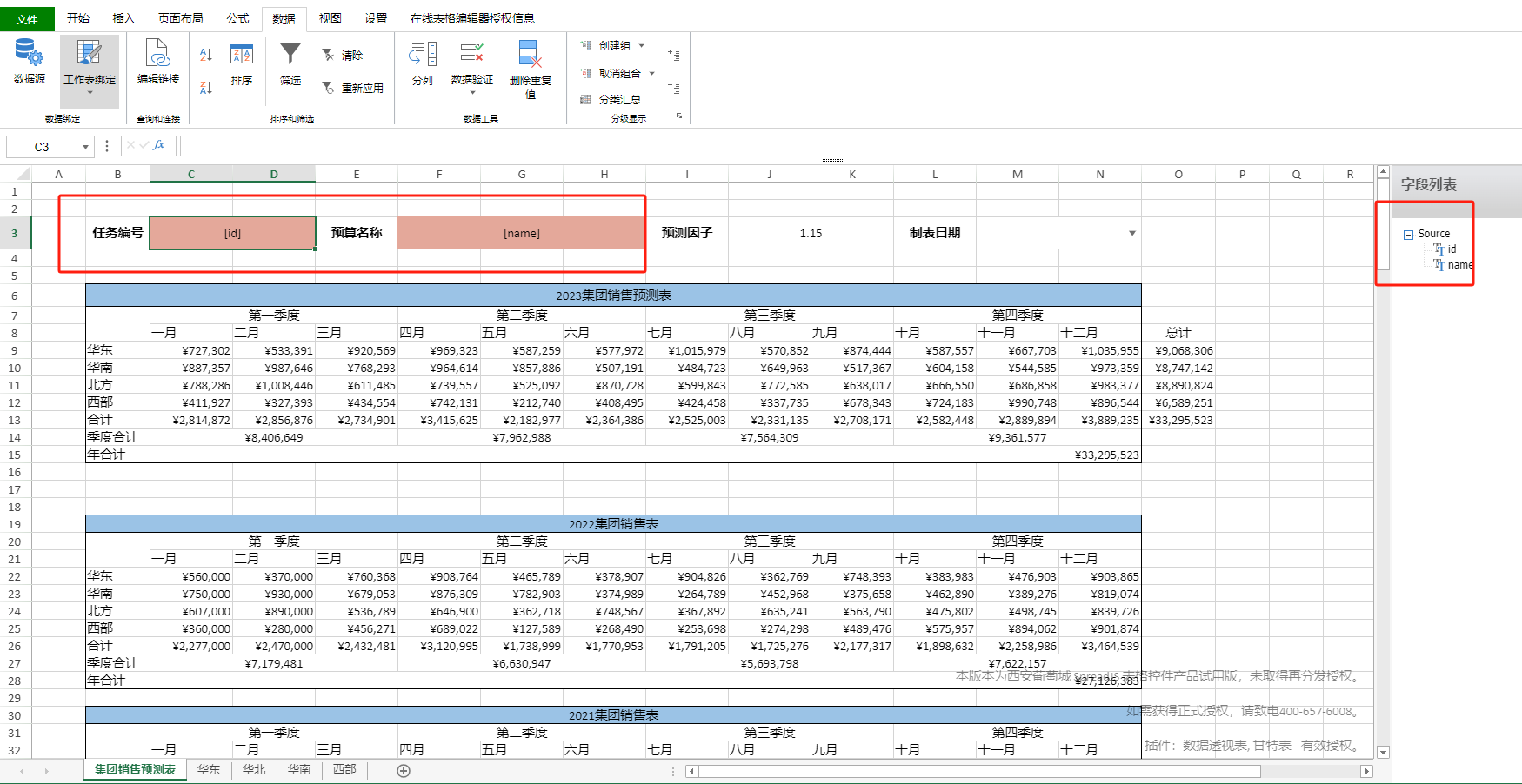Open the 数据验证 dropdown menu
The width and height of the screenshot is (1522, 784).
[472, 92]
